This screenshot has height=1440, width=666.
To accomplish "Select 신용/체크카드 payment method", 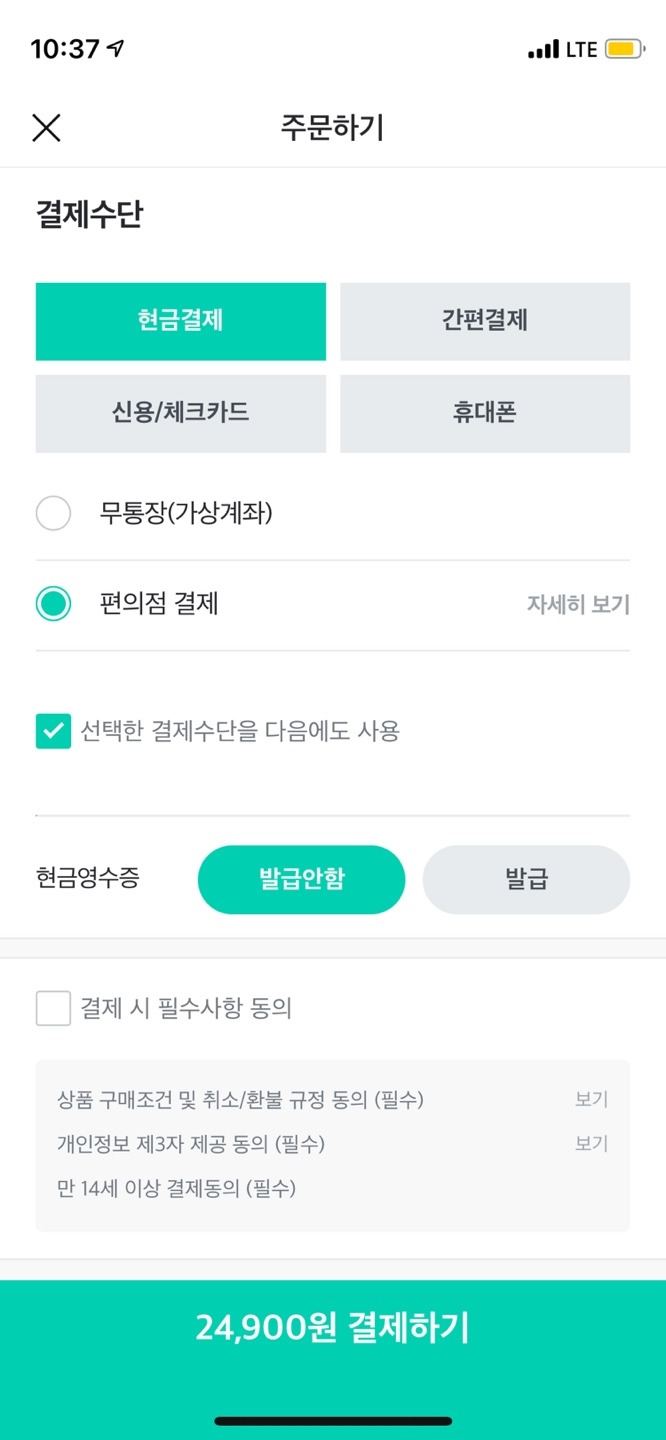I will point(181,413).
